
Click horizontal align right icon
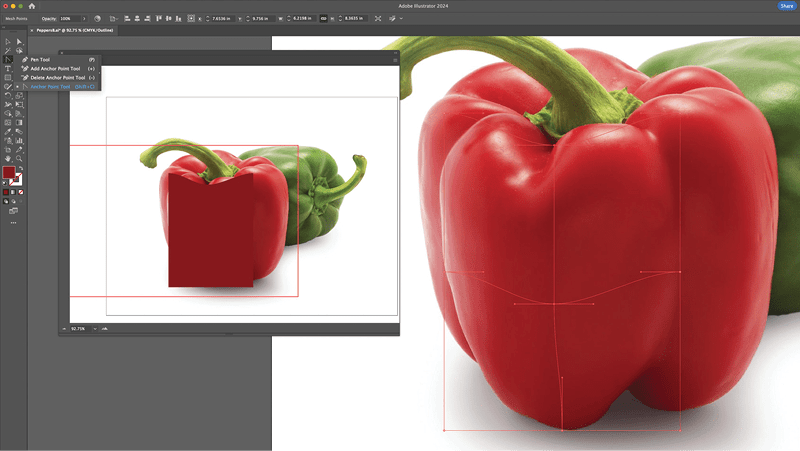(x=147, y=18)
